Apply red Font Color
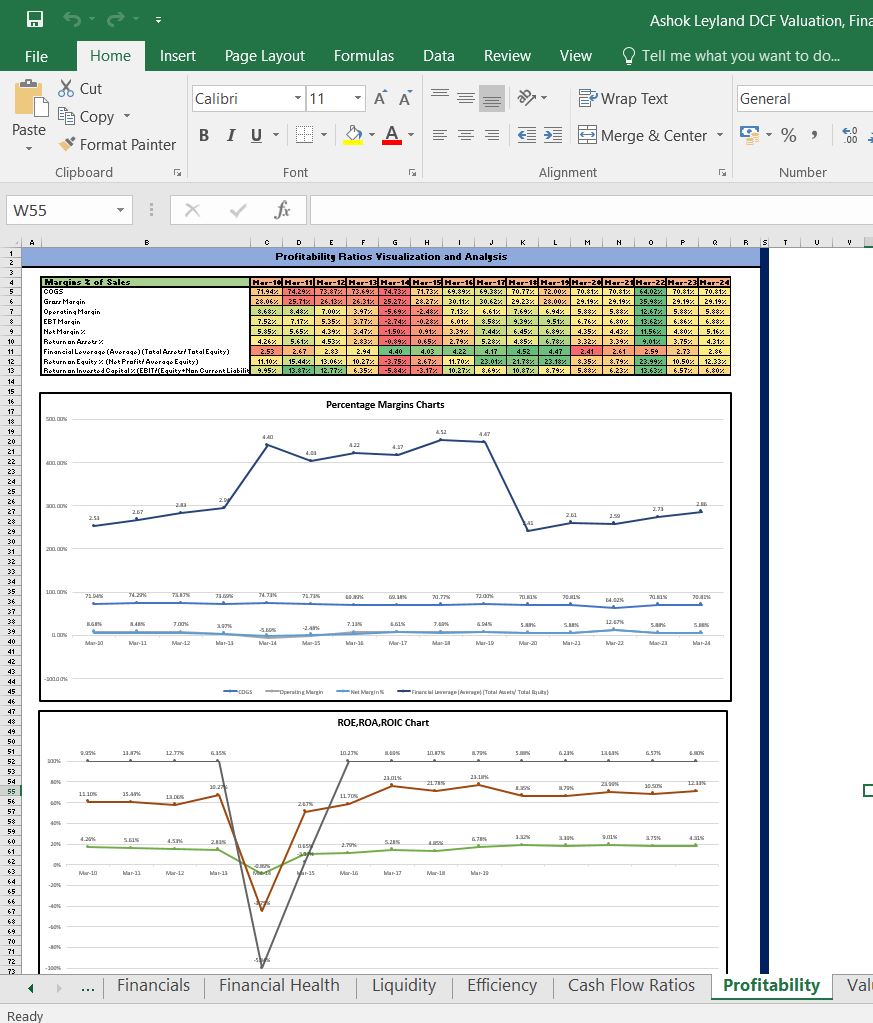This screenshot has width=873, height=1023. pos(391,135)
